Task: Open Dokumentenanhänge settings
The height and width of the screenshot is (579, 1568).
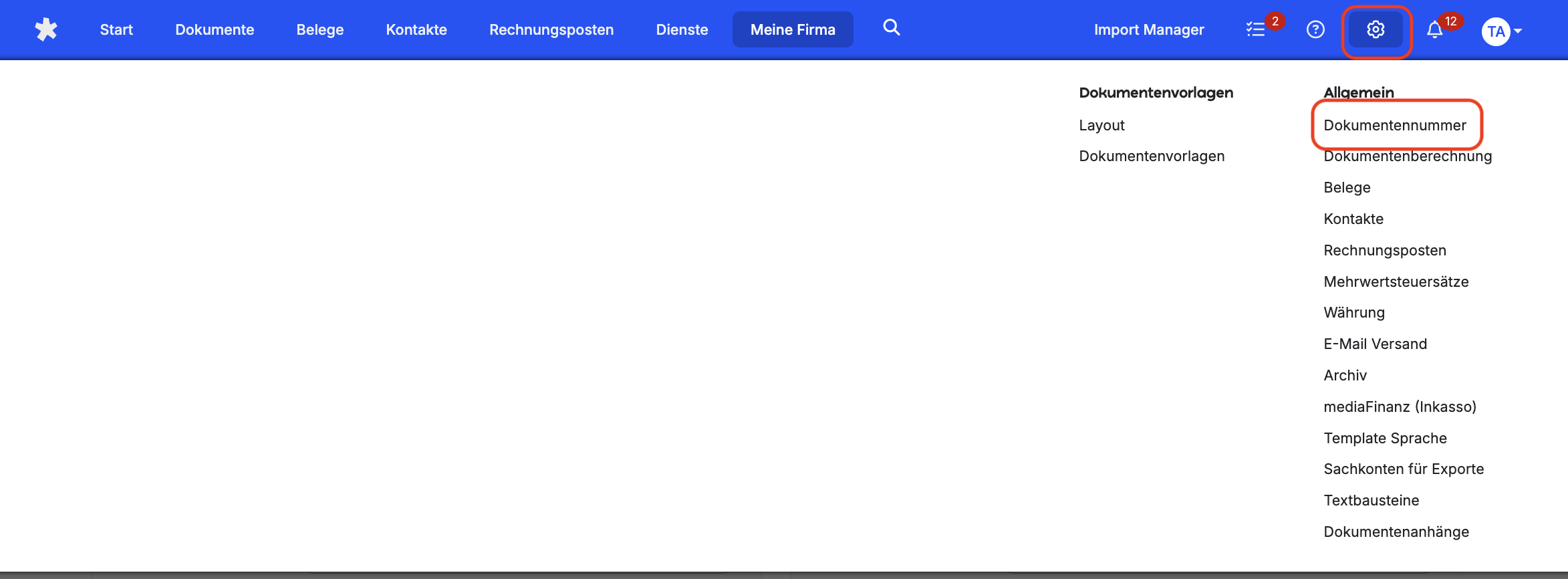Action: tap(1396, 532)
